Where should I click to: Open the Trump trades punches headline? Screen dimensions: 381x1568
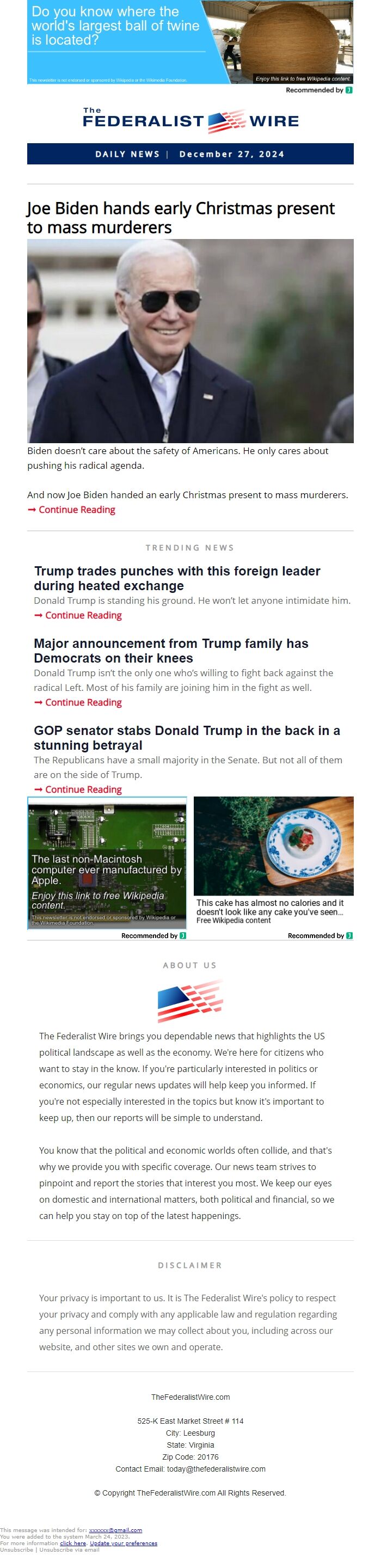coord(177,578)
